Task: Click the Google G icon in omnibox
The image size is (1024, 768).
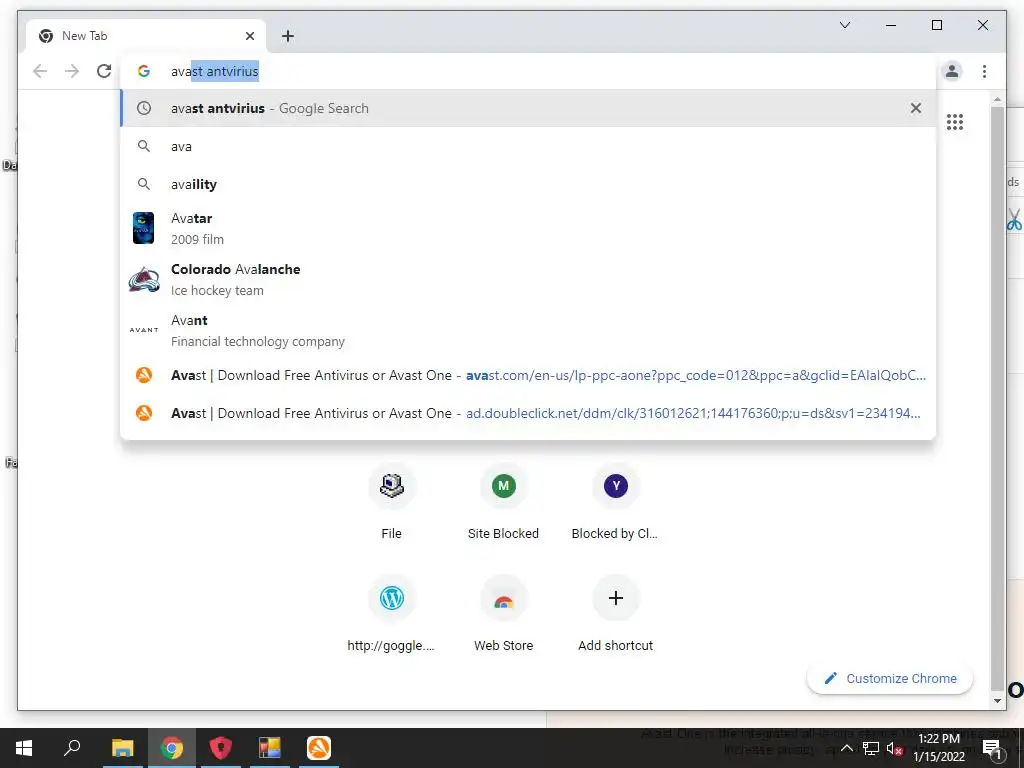Action: [x=144, y=71]
